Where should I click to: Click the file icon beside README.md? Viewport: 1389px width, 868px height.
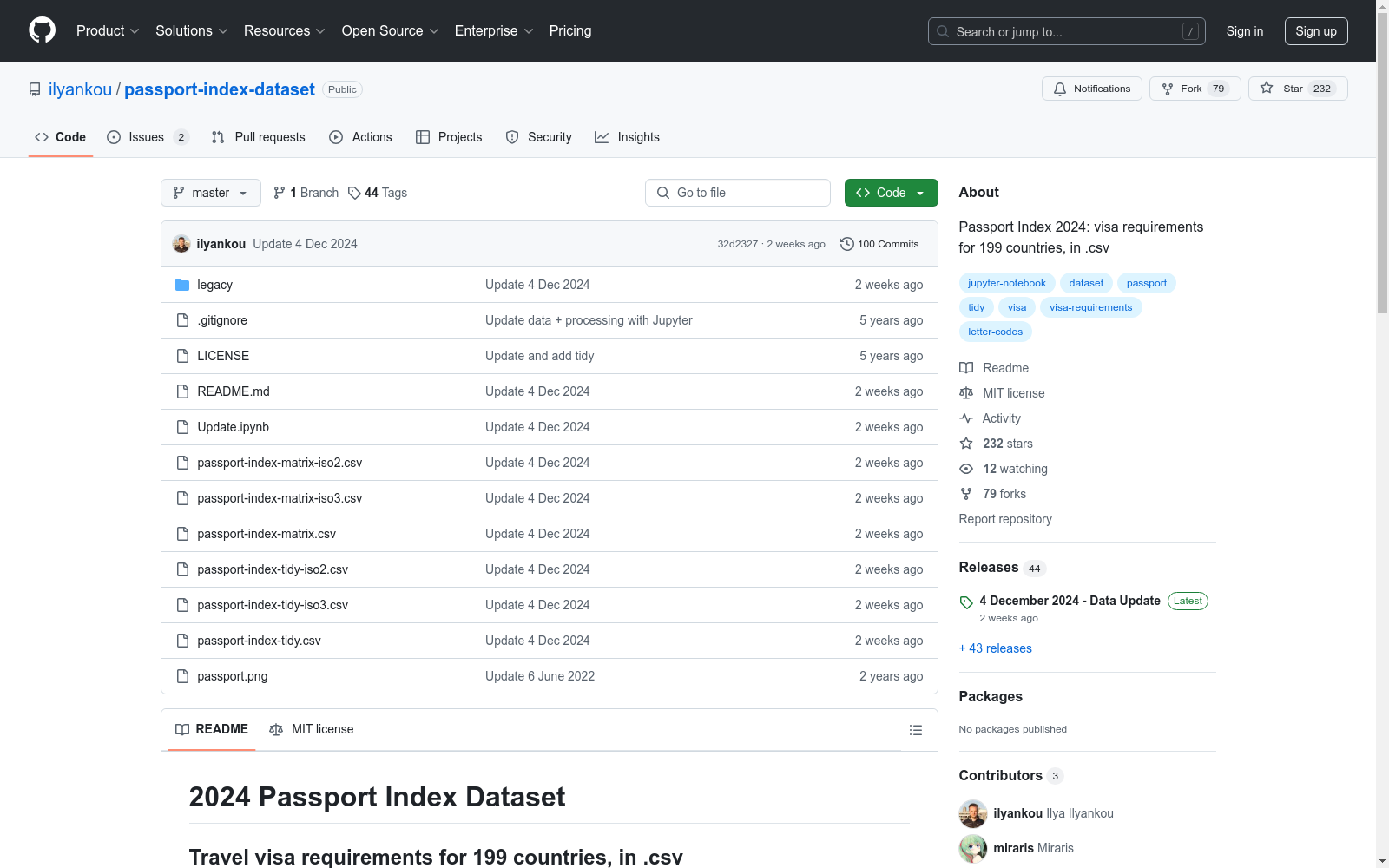(182, 391)
